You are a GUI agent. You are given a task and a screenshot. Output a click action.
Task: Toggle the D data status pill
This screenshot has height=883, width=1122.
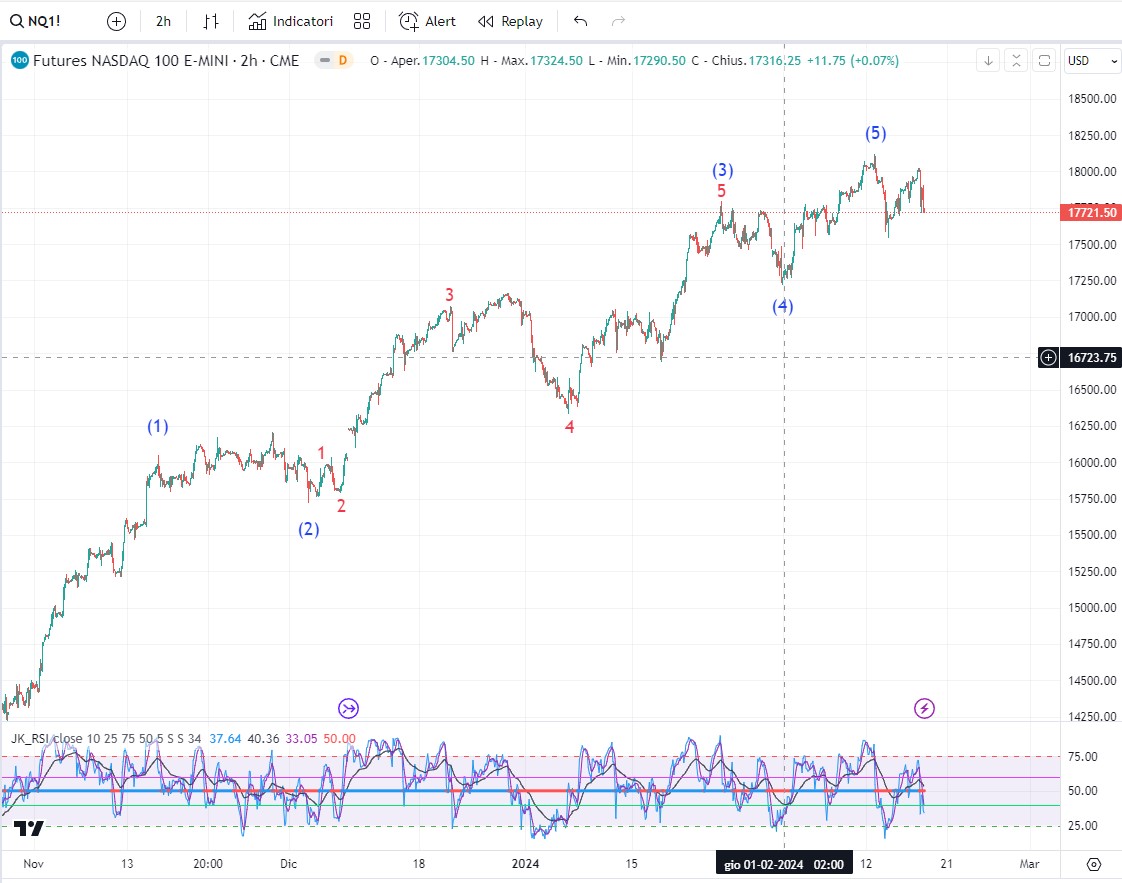[x=334, y=60]
